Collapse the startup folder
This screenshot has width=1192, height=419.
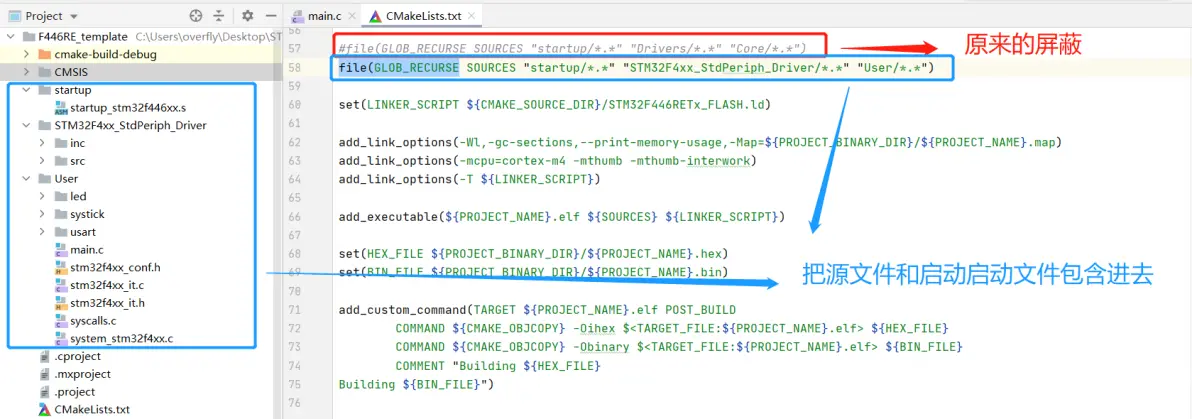point(27,90)
